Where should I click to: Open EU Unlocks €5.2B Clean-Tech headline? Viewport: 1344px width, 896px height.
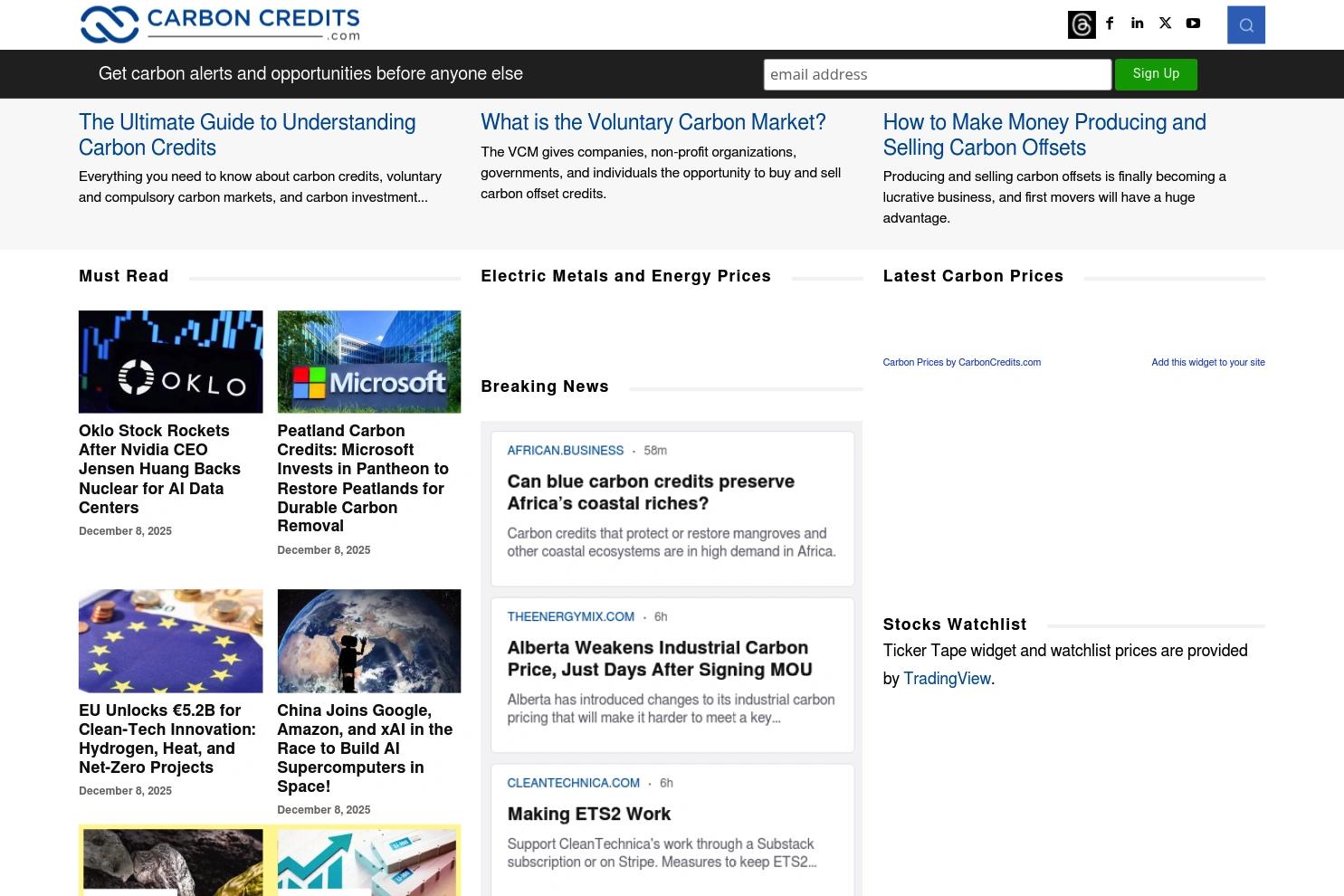click(x=167, y=739)
